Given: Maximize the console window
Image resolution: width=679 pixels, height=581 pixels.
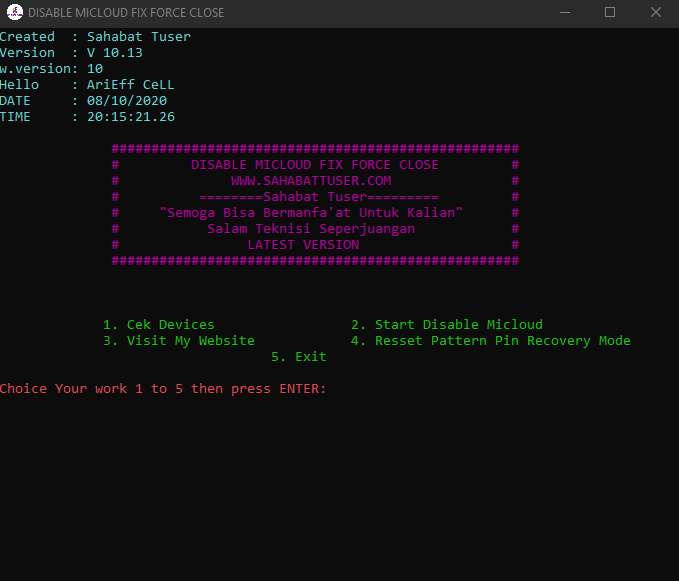Looking at the screenshot, I should coord(610,12).
